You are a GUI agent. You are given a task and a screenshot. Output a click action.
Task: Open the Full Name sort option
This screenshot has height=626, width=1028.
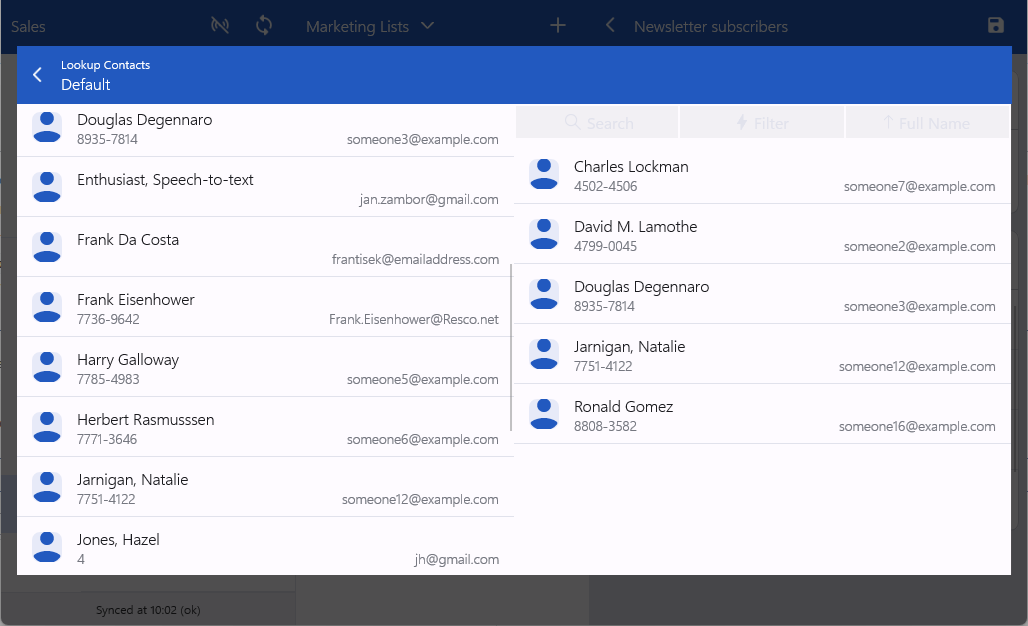[x=927, y=123]
